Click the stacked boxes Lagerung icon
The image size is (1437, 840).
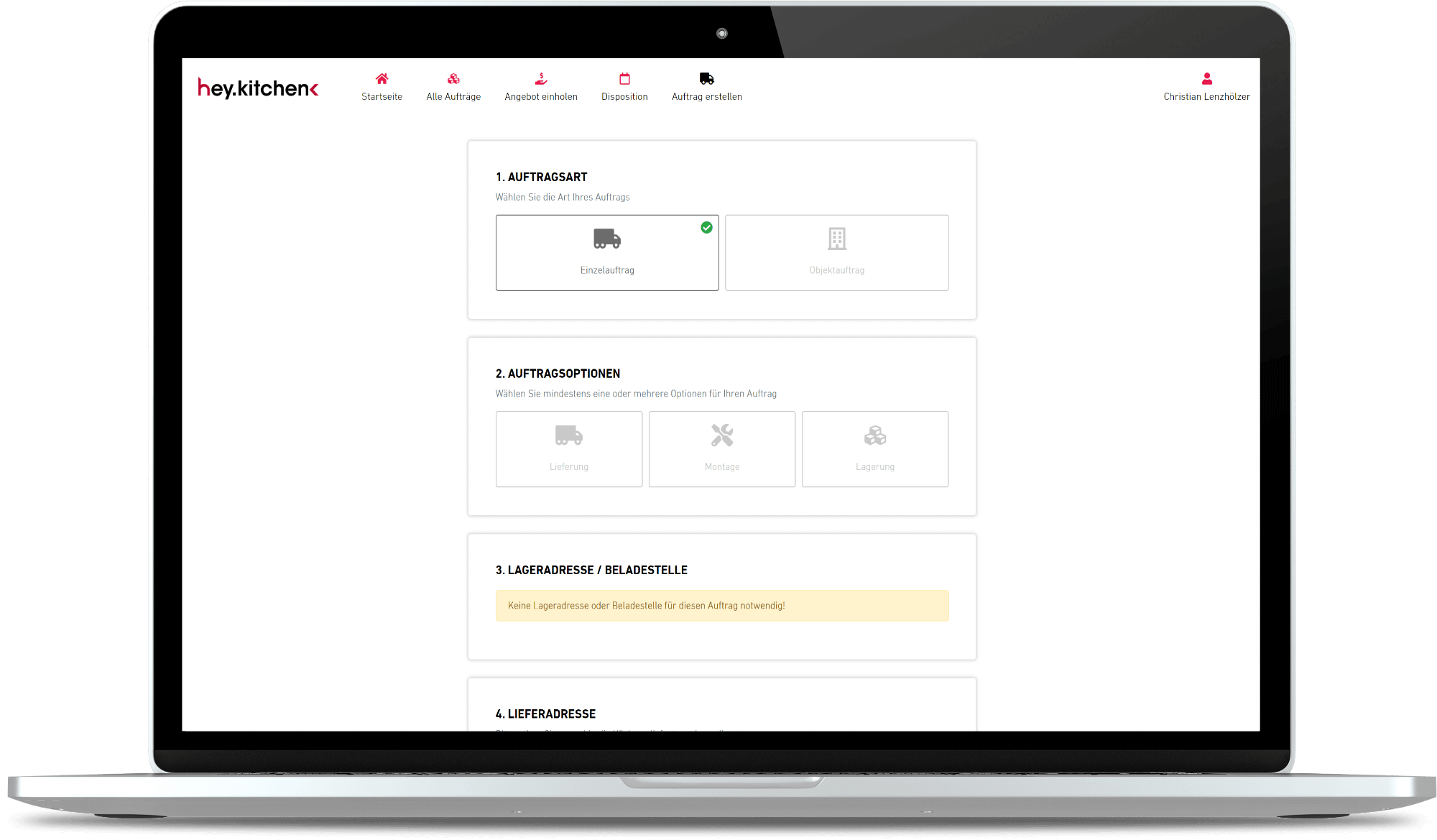875,435
